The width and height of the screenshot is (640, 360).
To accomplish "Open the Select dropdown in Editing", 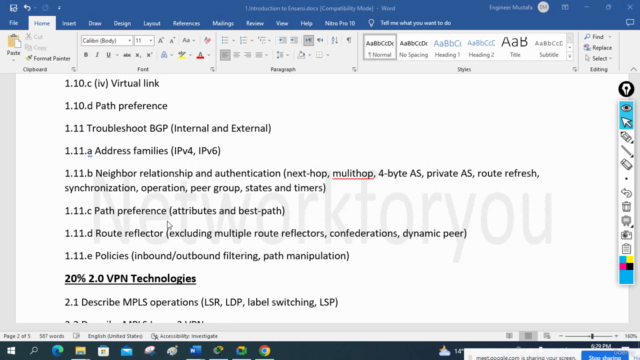I will [598, 58].
